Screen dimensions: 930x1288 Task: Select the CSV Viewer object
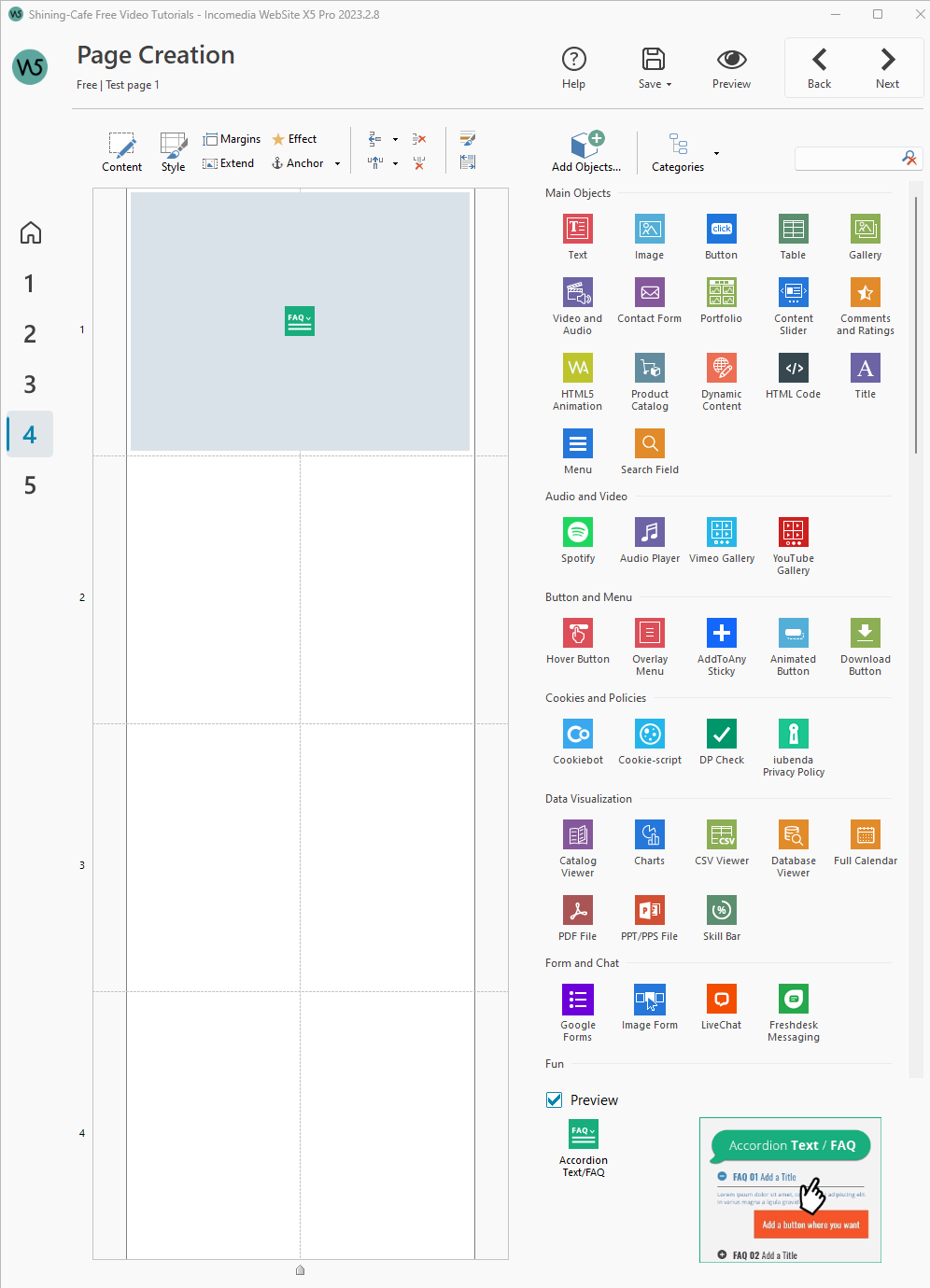click(x=721, y=834)
